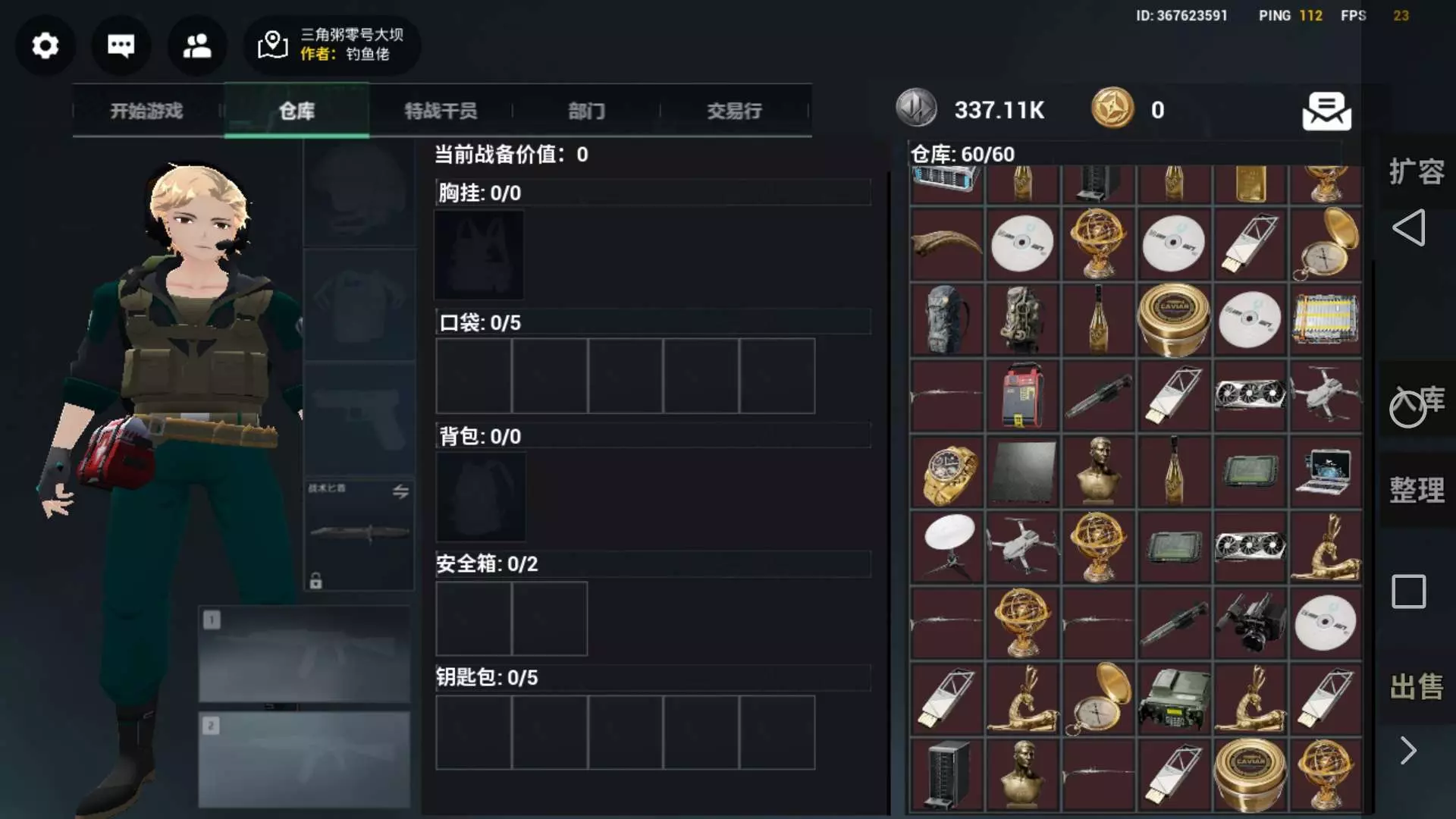Open the mail inbox icon
The height and width of the screenshot is (819, 1456).
(1326, 111)
